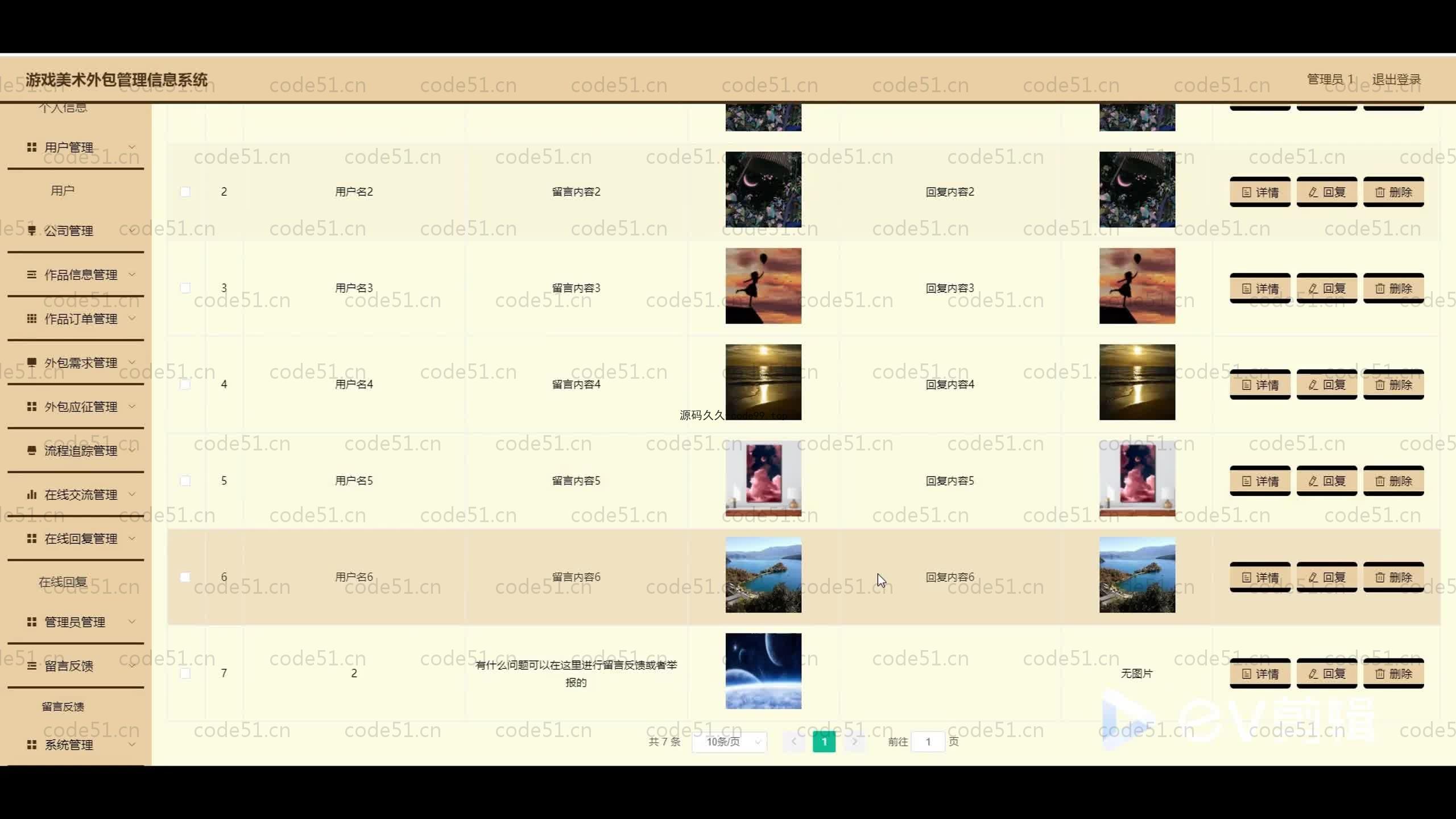
Task: Click 详情 button for 用户名2 row
Action: [1260, 192]
